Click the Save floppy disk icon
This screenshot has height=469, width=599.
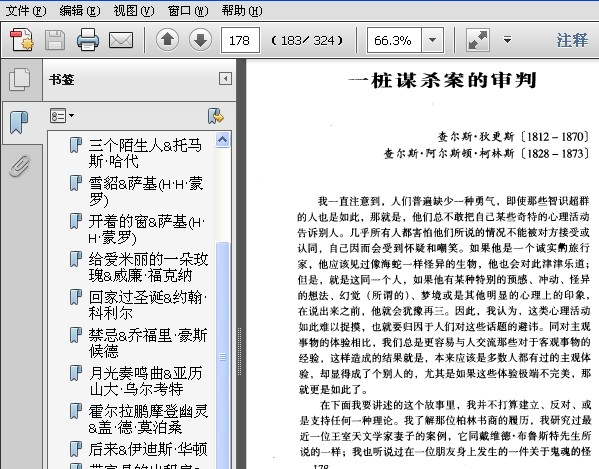[55, 40]
